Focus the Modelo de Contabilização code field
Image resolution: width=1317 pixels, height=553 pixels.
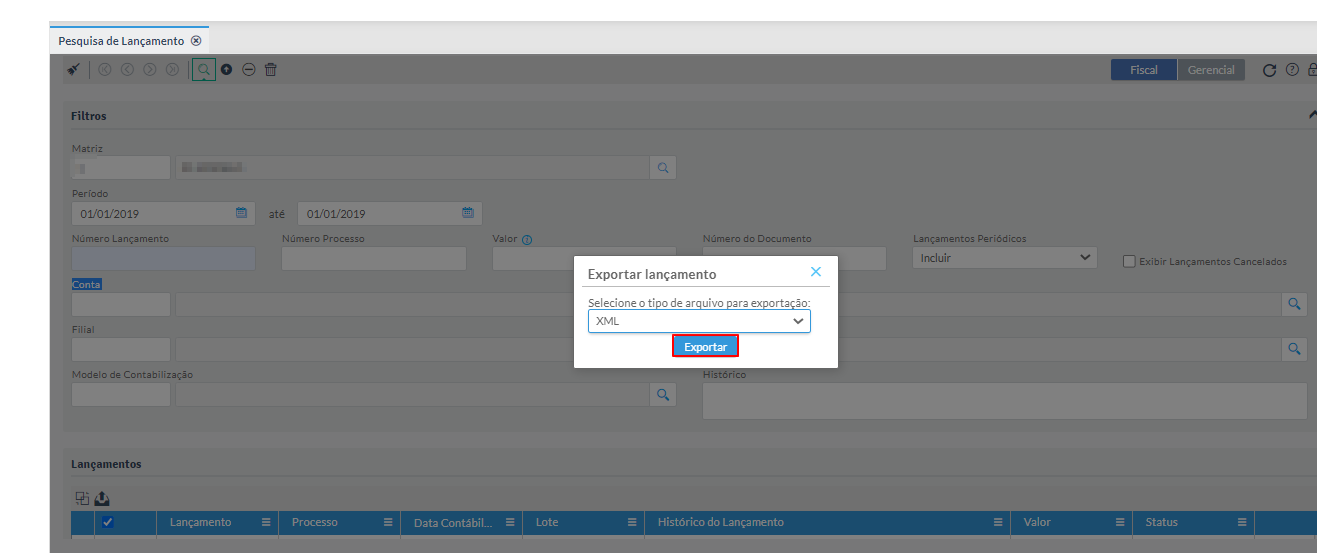(121, 395)
